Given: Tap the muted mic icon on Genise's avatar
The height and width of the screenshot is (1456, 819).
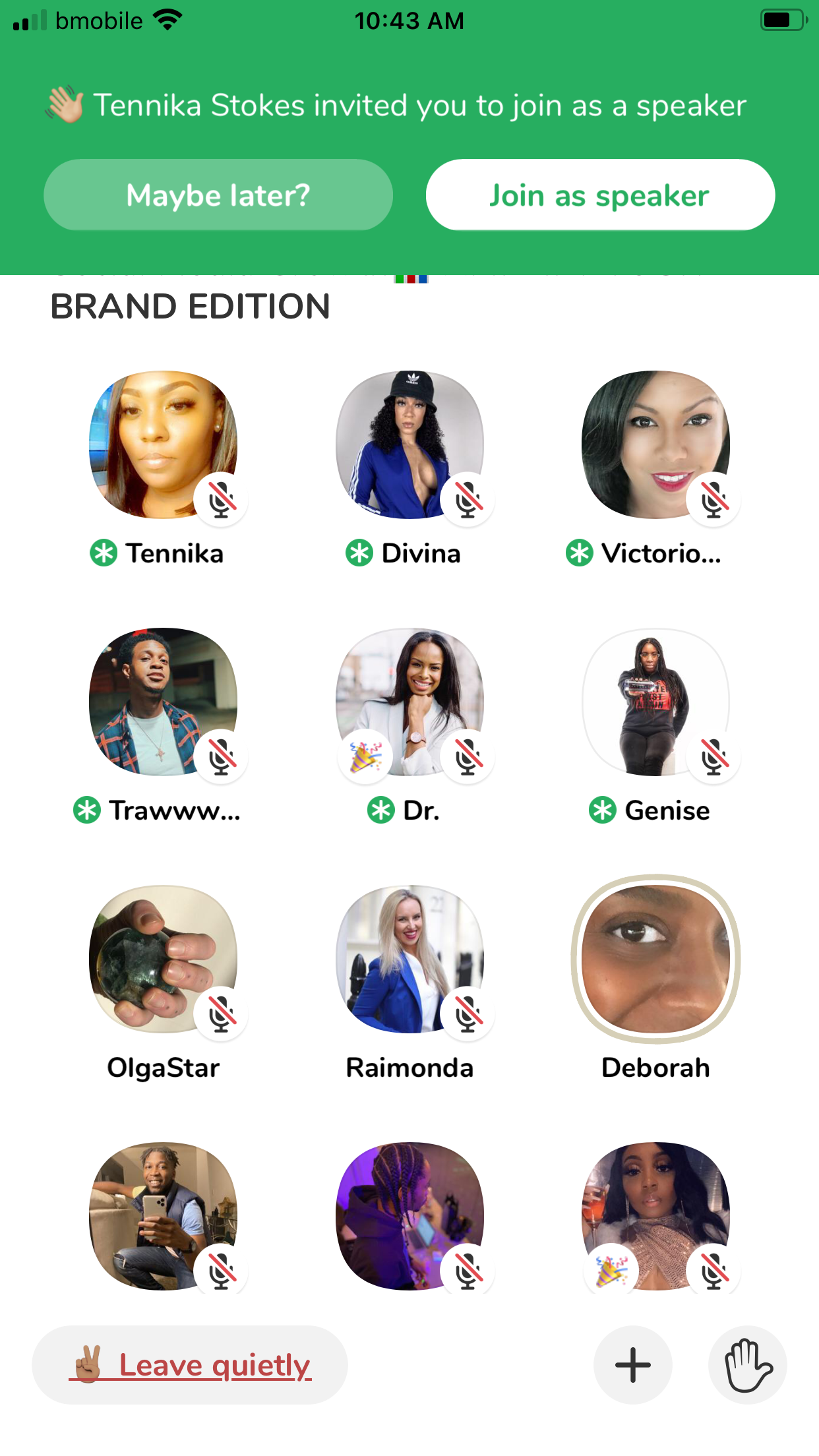Looking at the screenshot, I should click(713, 756).
